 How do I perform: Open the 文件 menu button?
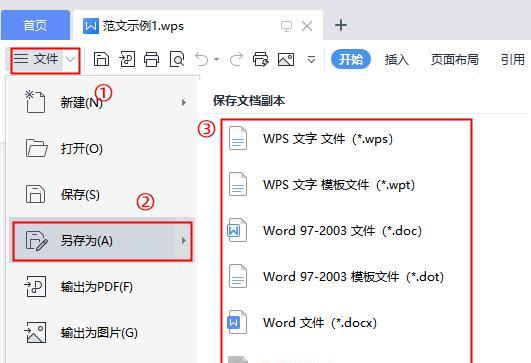37,60
